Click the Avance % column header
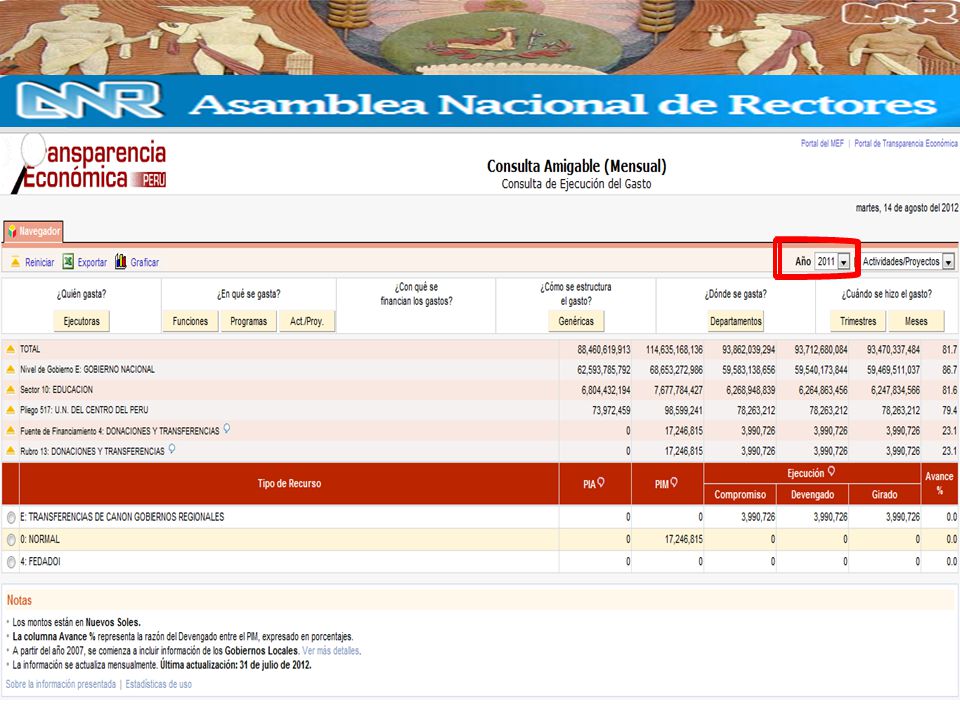This screenshot has width=960, height=720. (x=939, y=484)
